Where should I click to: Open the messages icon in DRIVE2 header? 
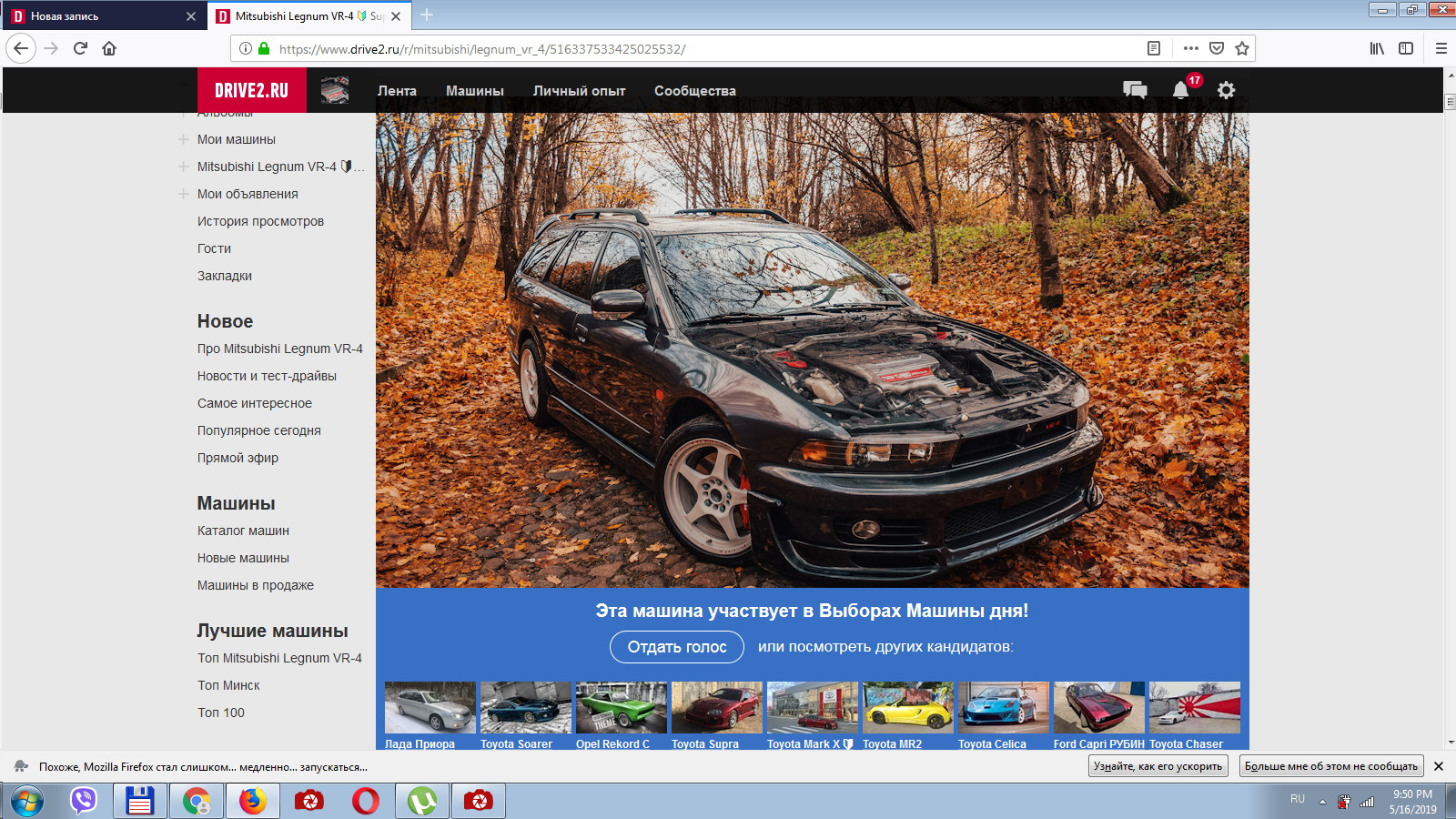click(x=1134, y=89)
